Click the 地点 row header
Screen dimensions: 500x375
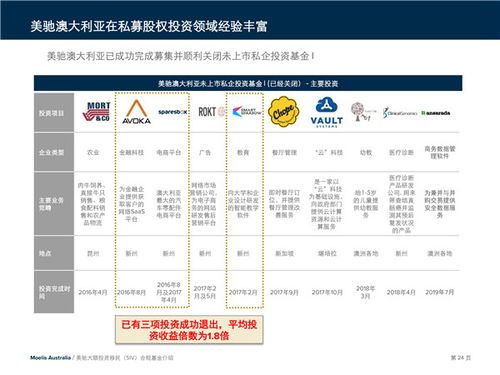tap(54, 253)
